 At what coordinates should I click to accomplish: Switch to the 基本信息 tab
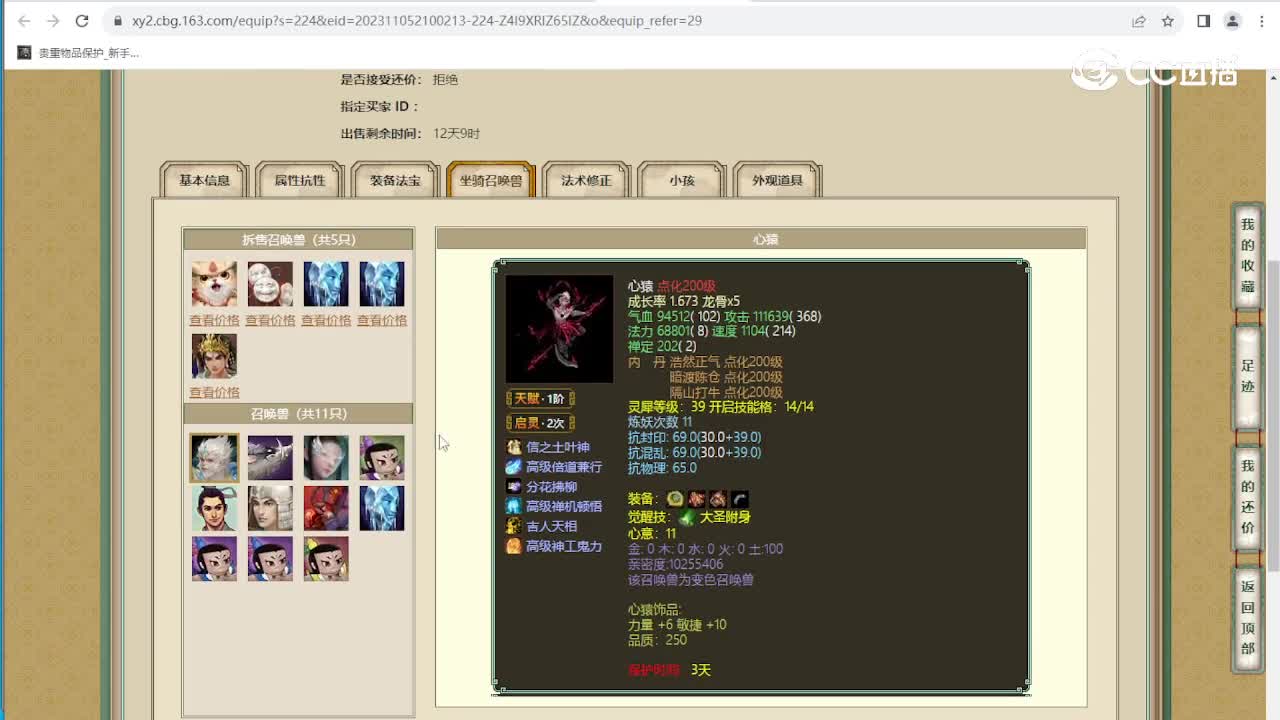tap(204, 181)
